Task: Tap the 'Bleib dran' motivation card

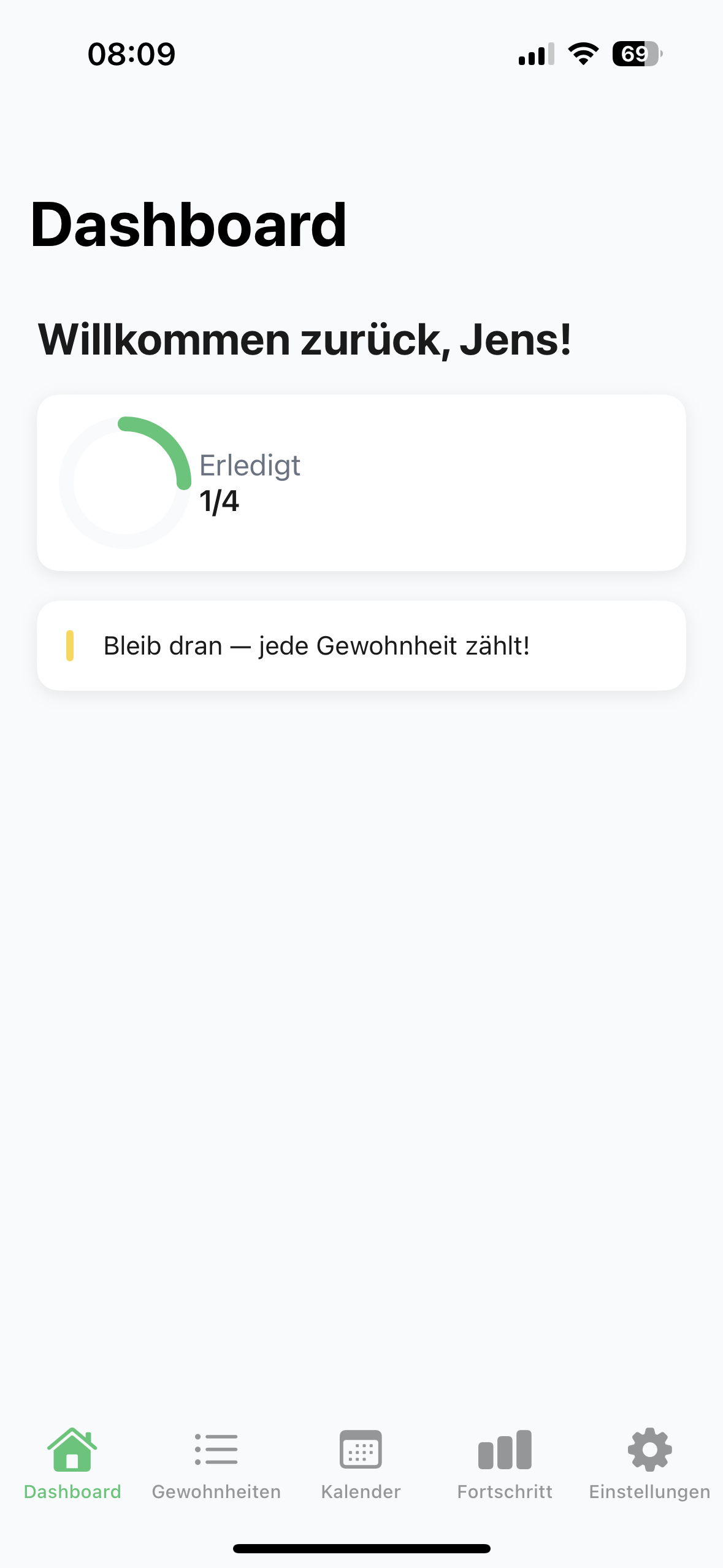Action: 361,645
